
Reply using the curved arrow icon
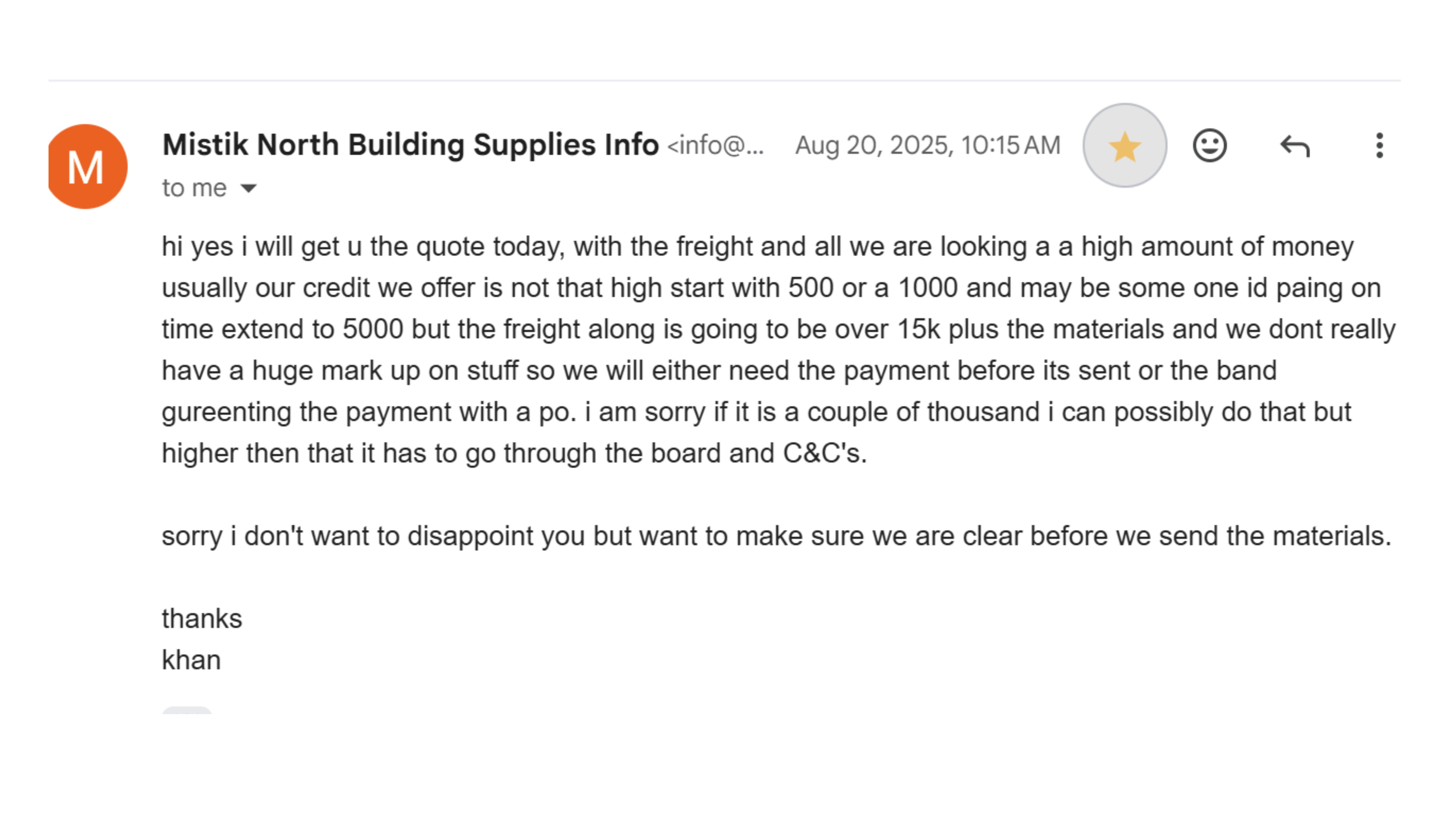[x=1294, y=146]
